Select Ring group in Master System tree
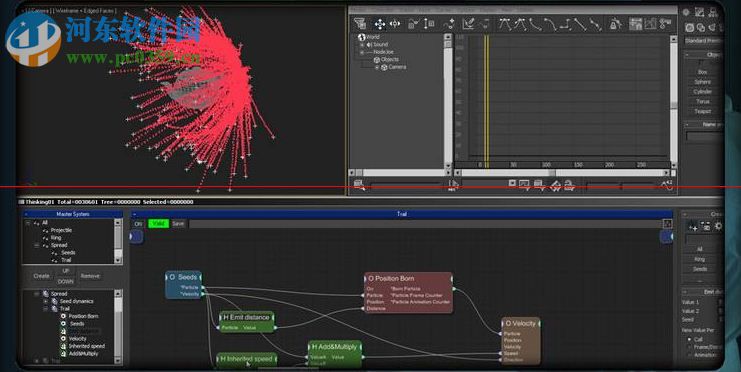Image resolution: width=741 pixels, height=372 pixels. (56, 238)
